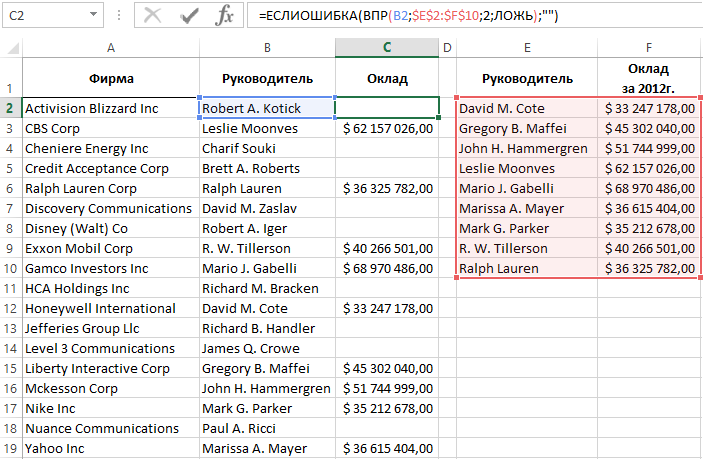Click the Cancel (X) icon in formula bar
The image size is (703, 459).
152,16
